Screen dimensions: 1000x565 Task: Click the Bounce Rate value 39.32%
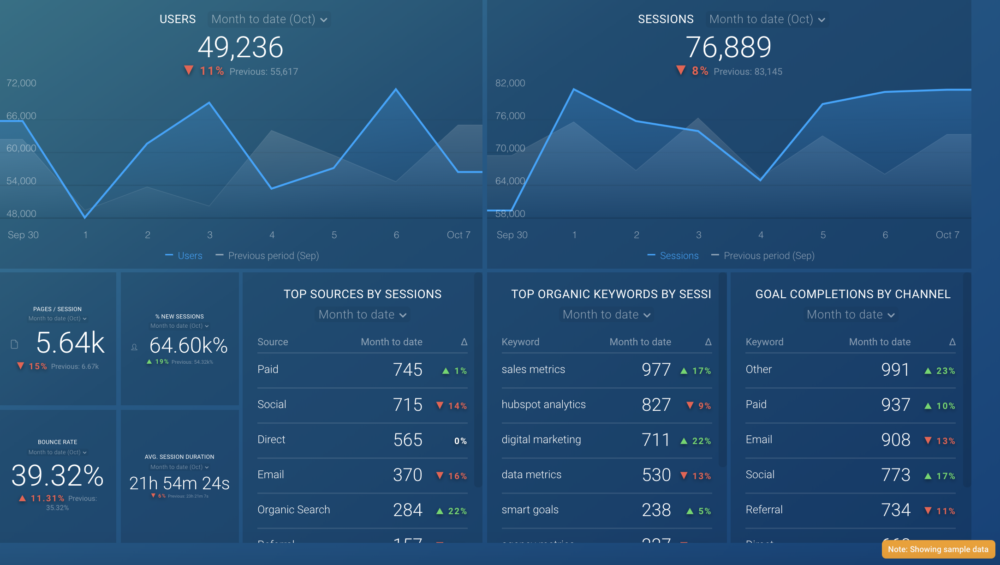58,475
